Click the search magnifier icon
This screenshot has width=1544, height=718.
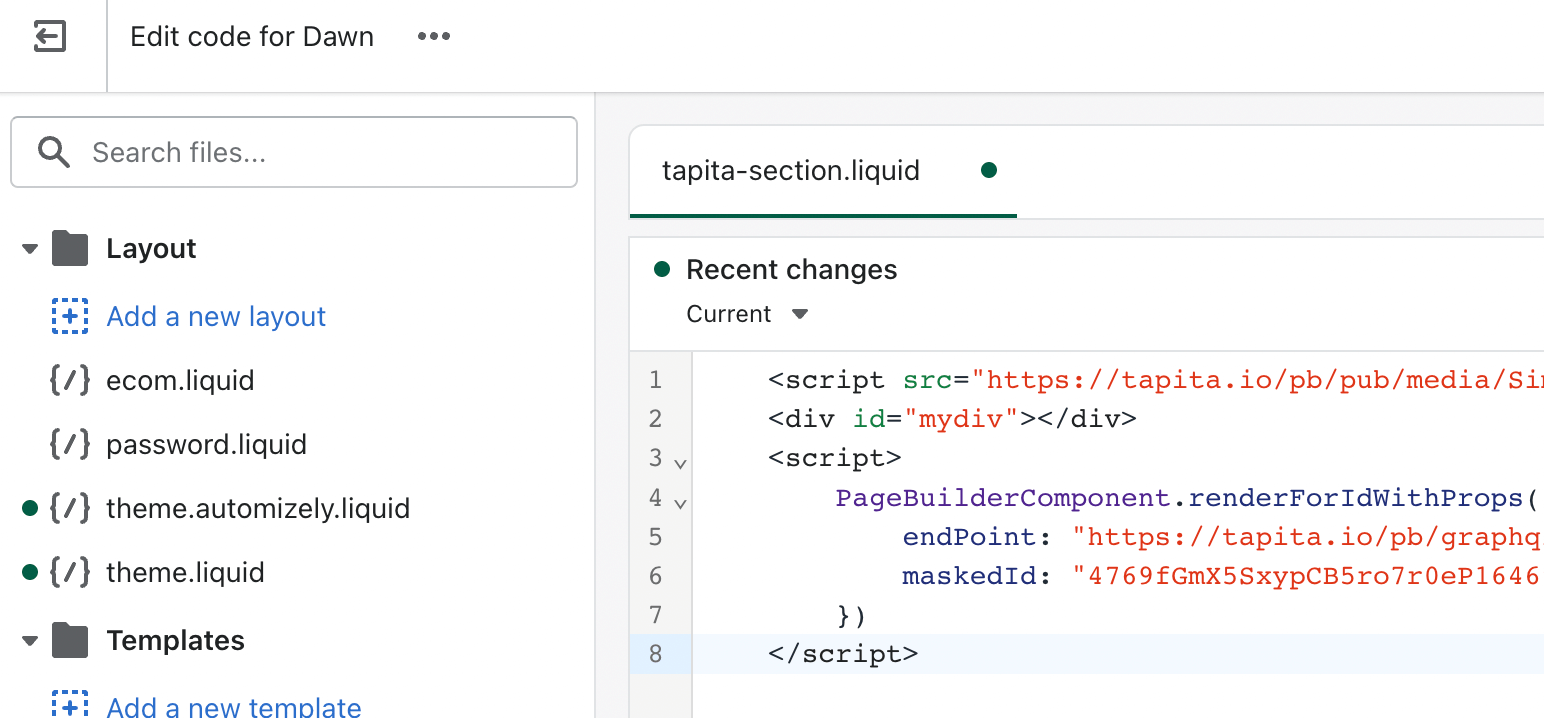(x=53, y=152)
